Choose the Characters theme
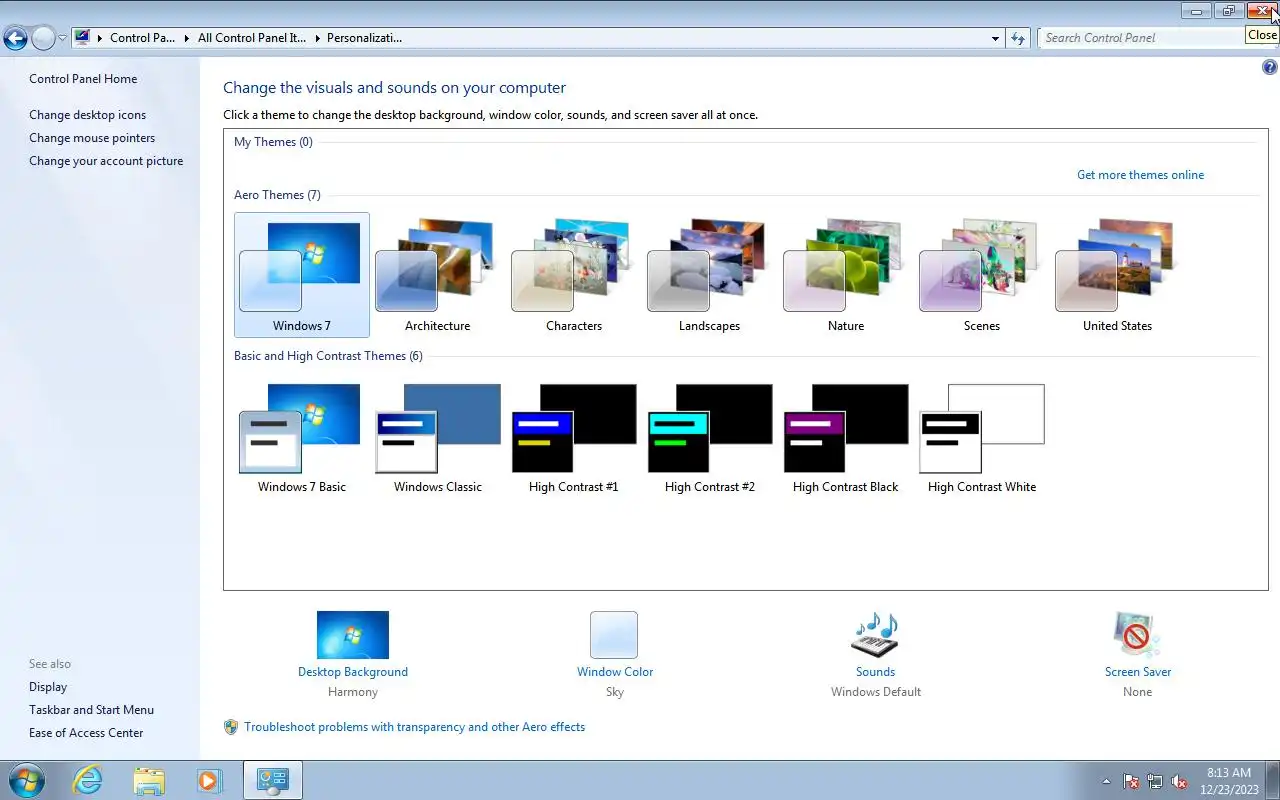This screenshot has height=800, width=1280. pyautogui.click(x=573, y=275)
